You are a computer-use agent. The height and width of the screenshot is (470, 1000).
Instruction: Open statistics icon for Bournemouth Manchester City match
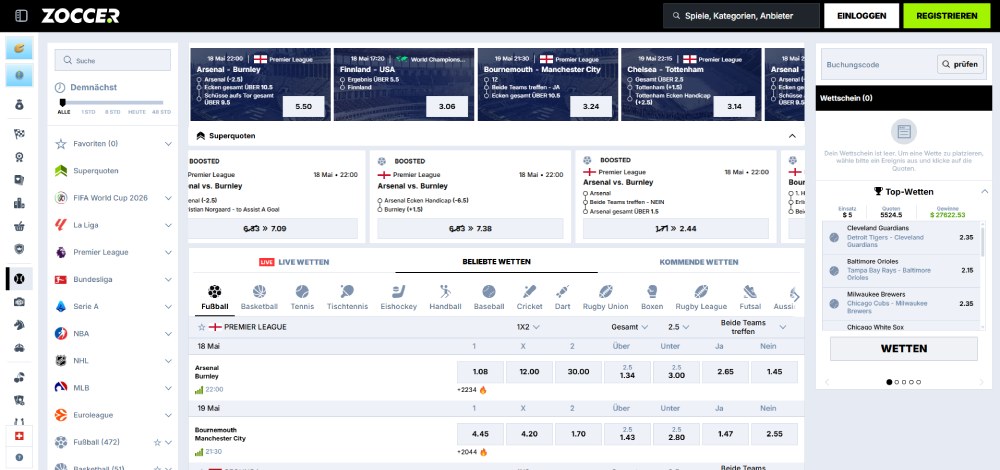199,452
